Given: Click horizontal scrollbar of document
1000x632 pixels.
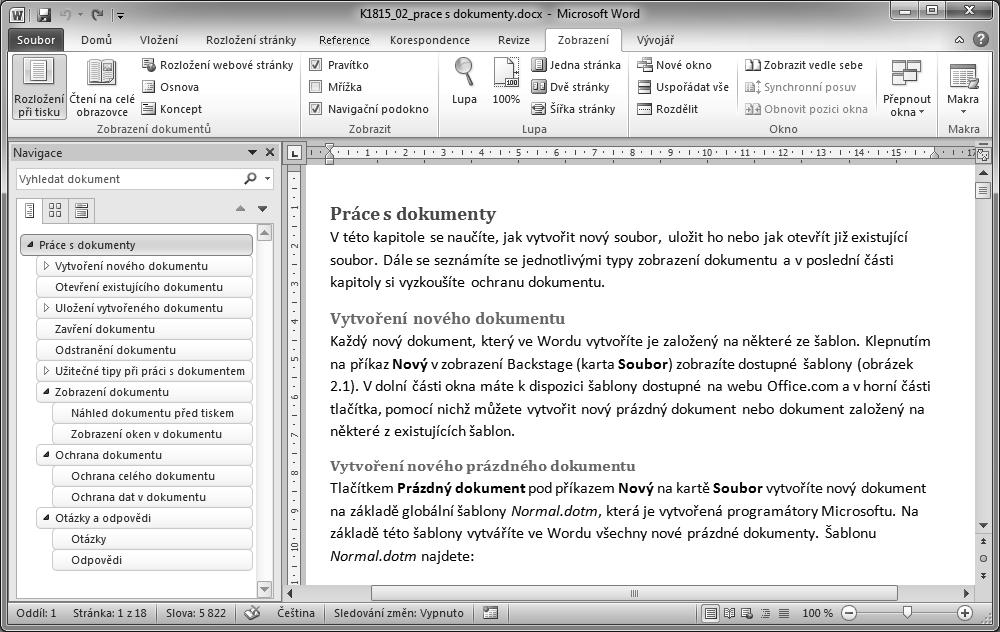Looking at the screenshot, I should [x=634, y=593].
